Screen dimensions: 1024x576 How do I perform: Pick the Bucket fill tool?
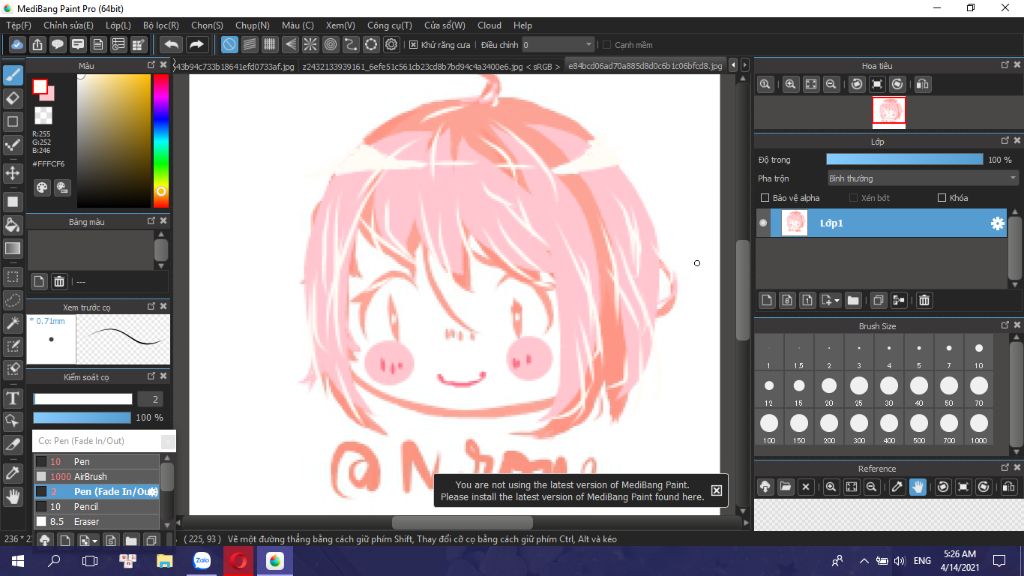point(12,225)
